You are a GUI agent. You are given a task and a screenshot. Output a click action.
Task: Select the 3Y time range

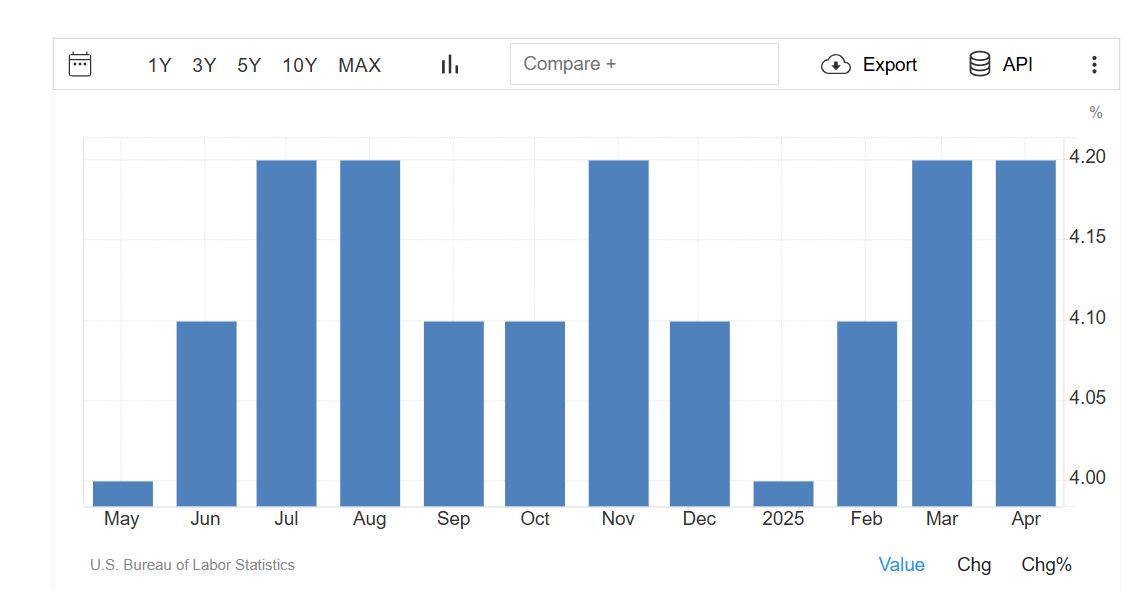tap(204, 66)
